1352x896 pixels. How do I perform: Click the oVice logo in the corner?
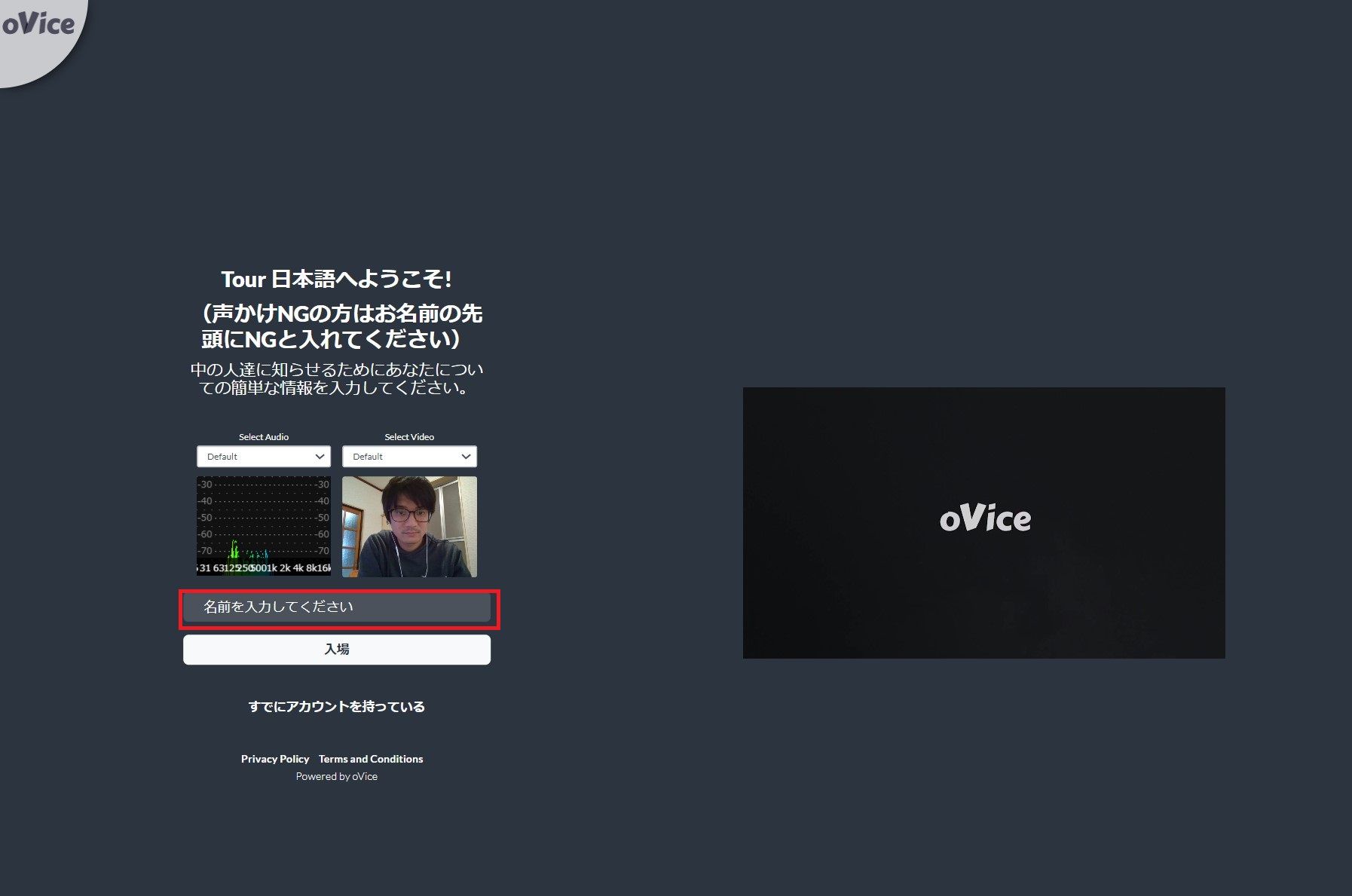[38, 25]
